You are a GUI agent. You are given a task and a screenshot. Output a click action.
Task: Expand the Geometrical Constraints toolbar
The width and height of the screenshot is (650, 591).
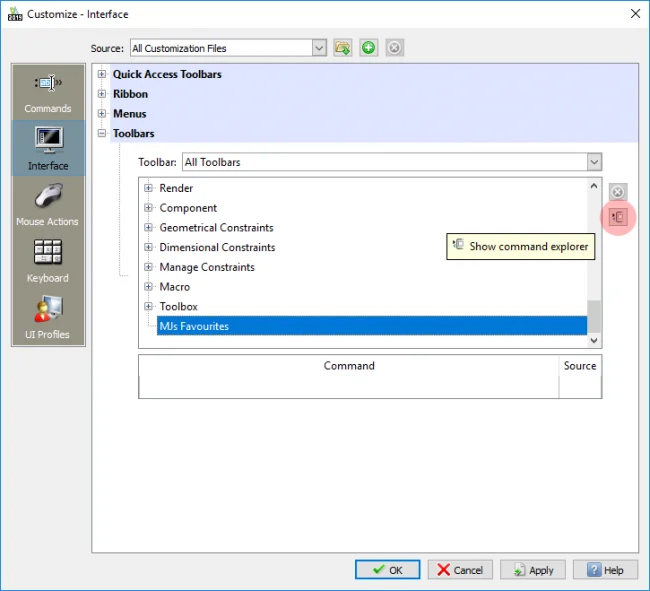coord(148,228)
